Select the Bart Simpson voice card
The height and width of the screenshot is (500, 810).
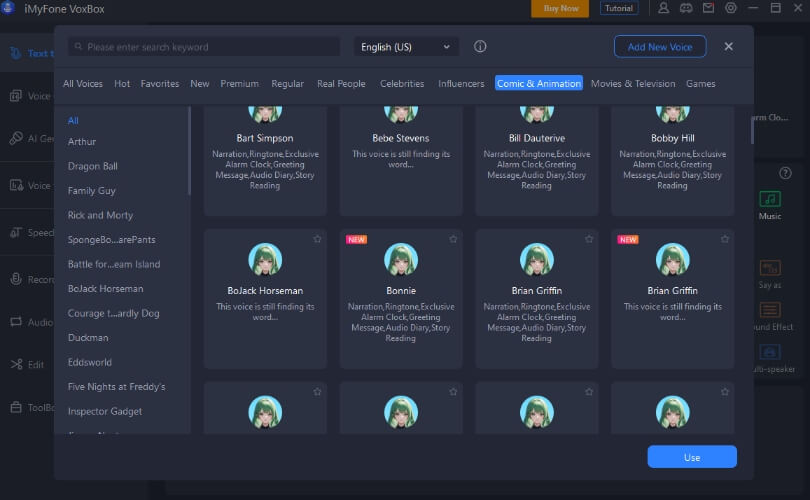(265, 160)
